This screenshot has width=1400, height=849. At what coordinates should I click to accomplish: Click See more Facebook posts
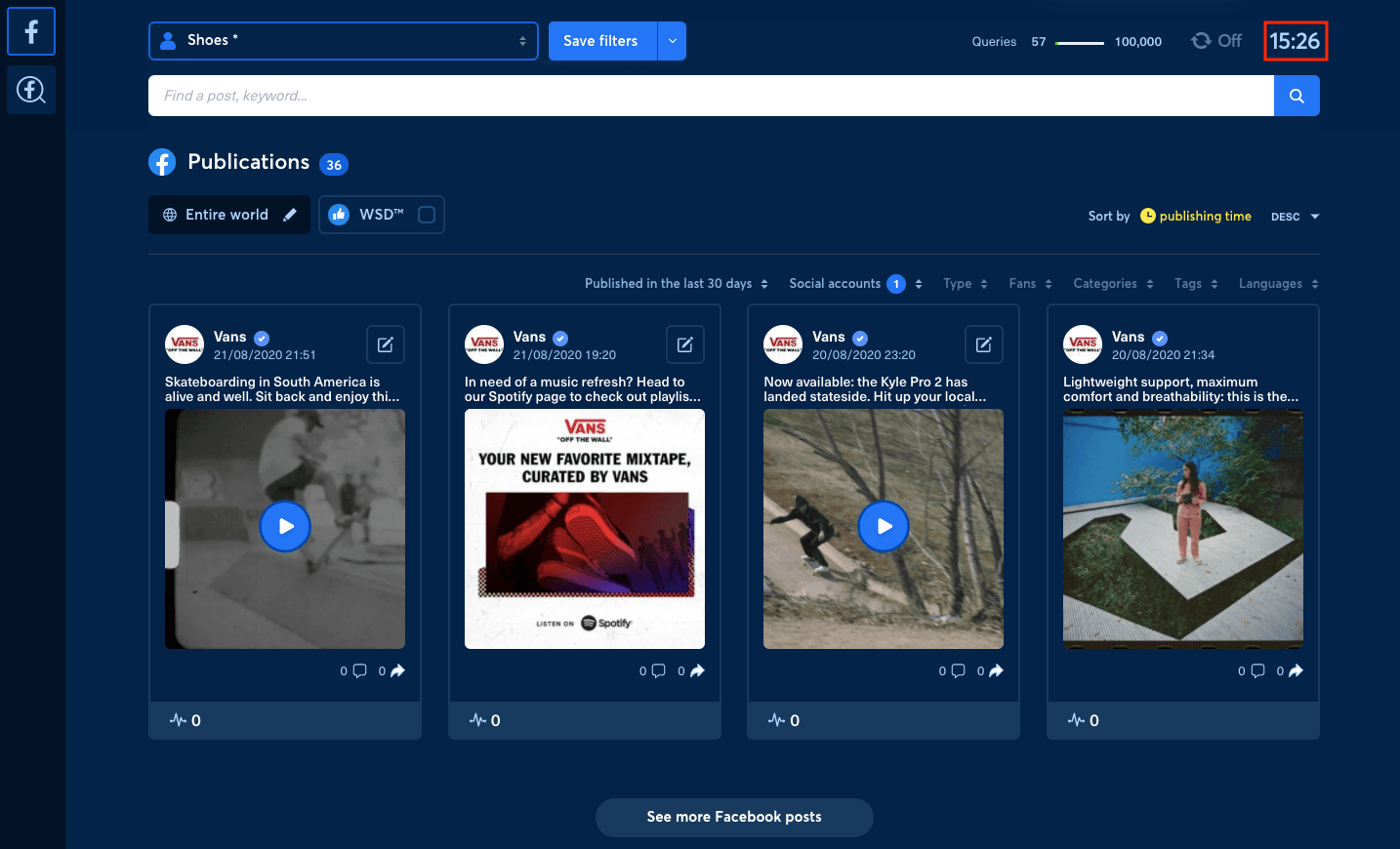(x=734, y=818)
